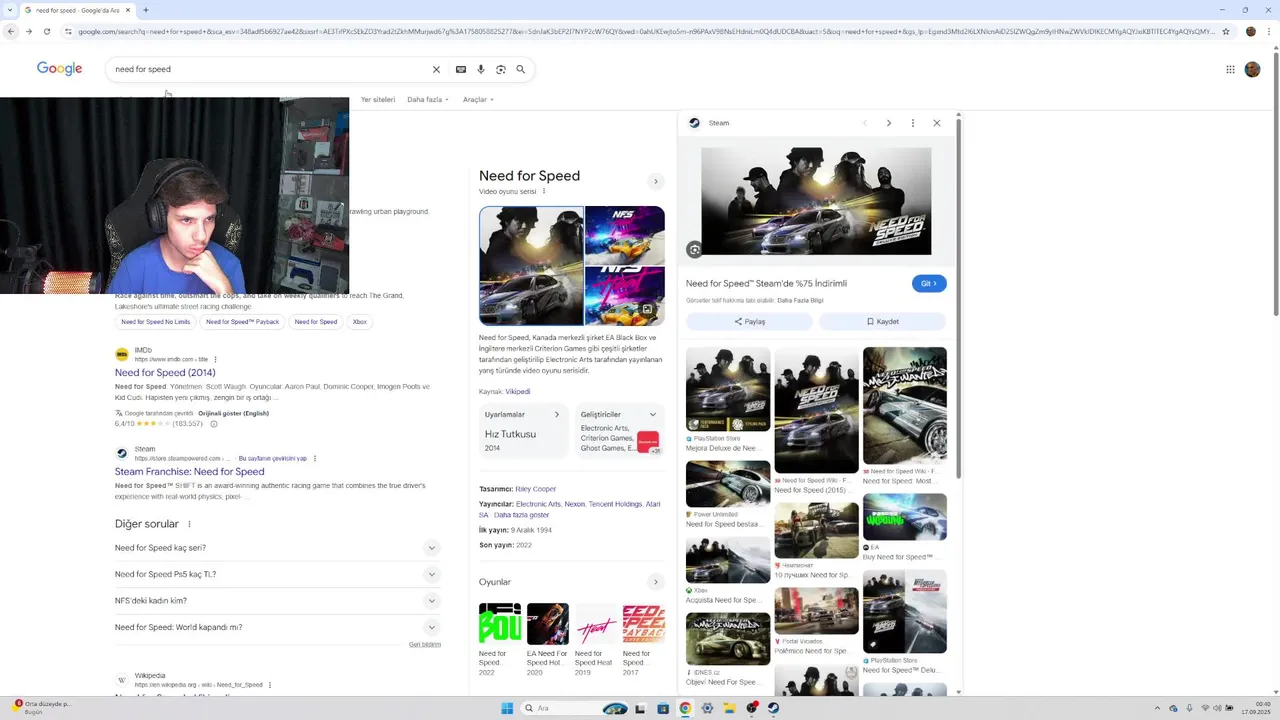The height and width of the screenshot is (720, 1280).
Task: Select the Yer siteleri tab
Action: click(378, 99)
